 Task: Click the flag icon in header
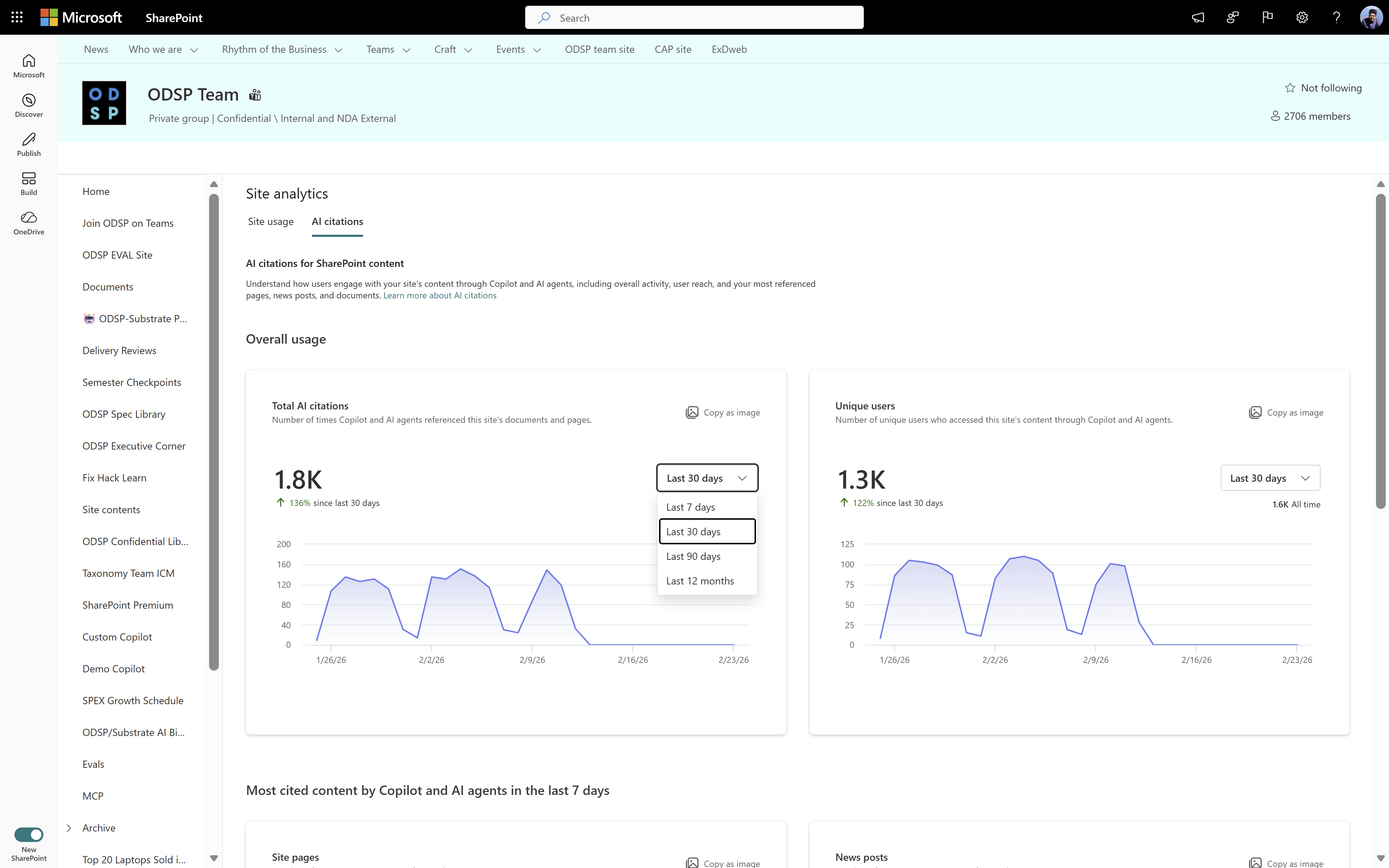coord(1267,17)
